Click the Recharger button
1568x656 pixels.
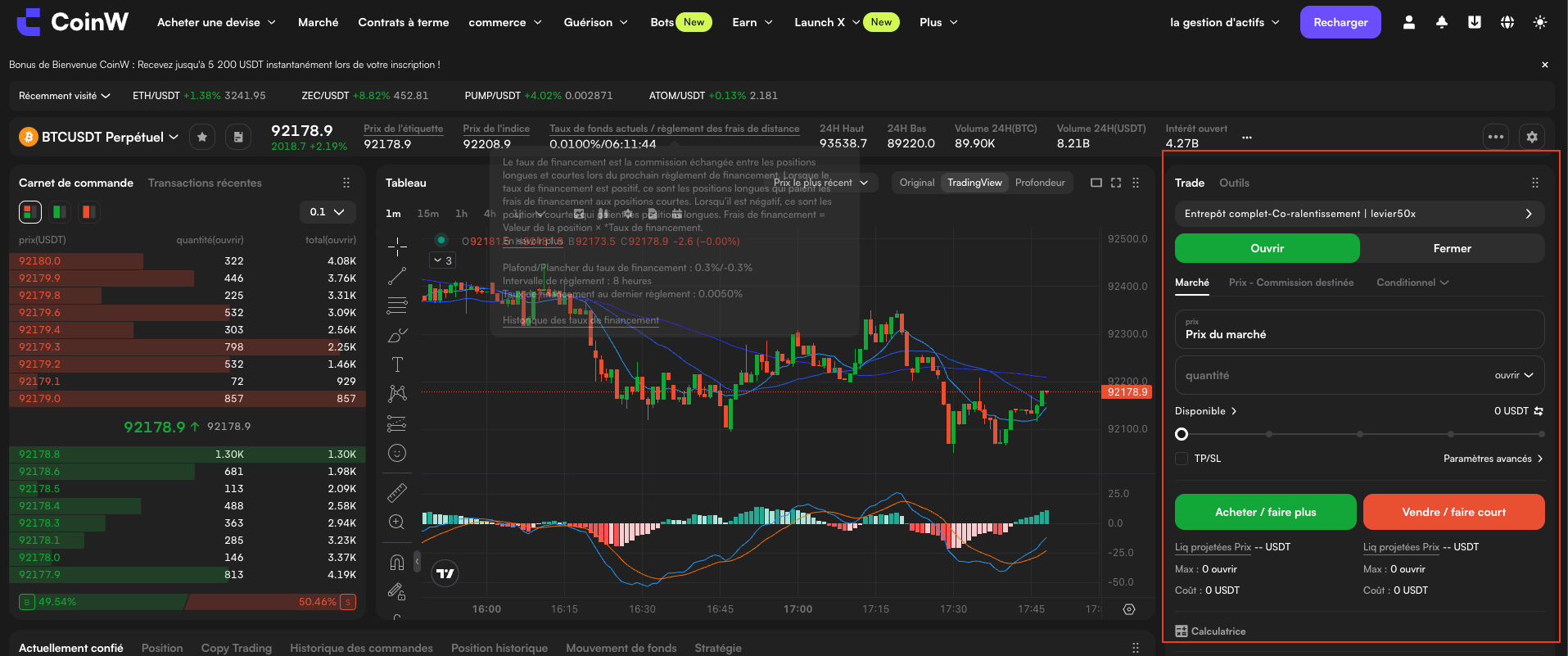coord(1340,22)
